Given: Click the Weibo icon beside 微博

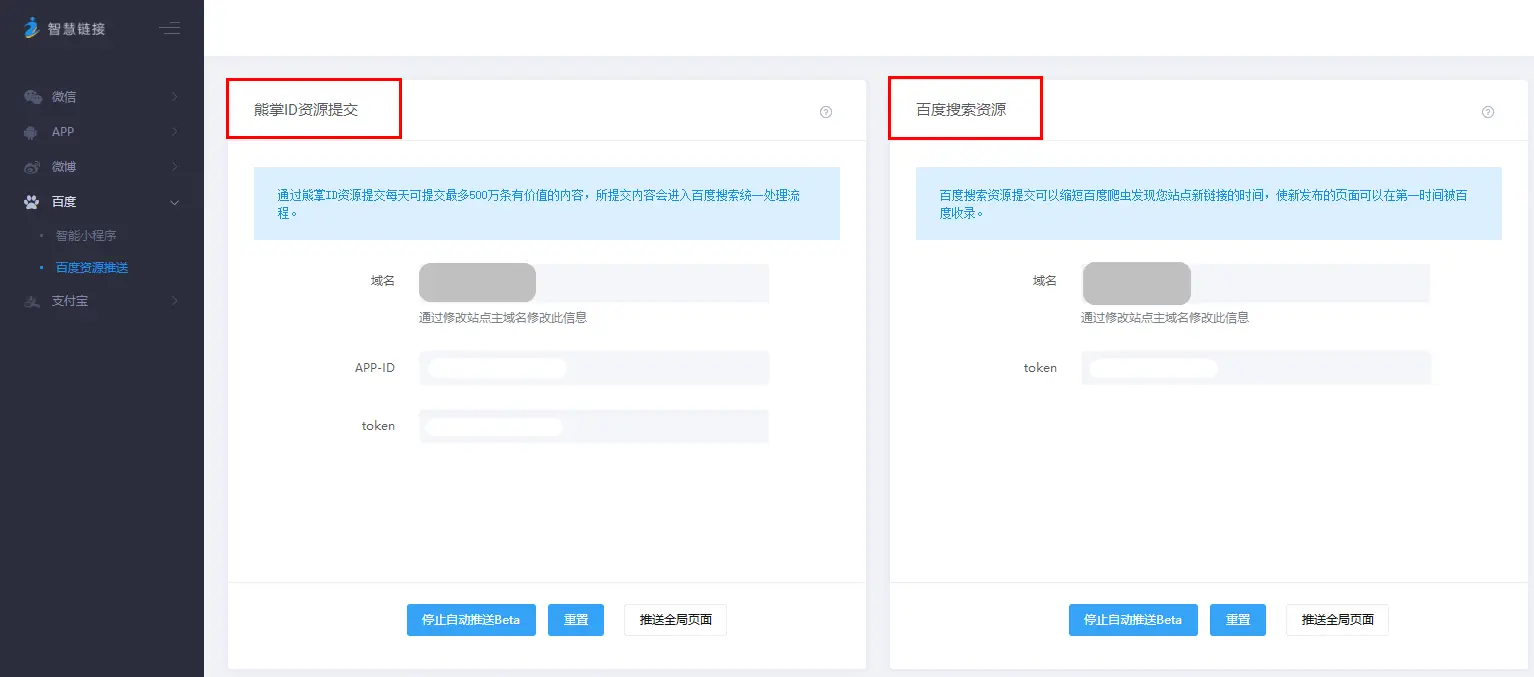Looking at the screenshot, I should click(x=32, y=167).
